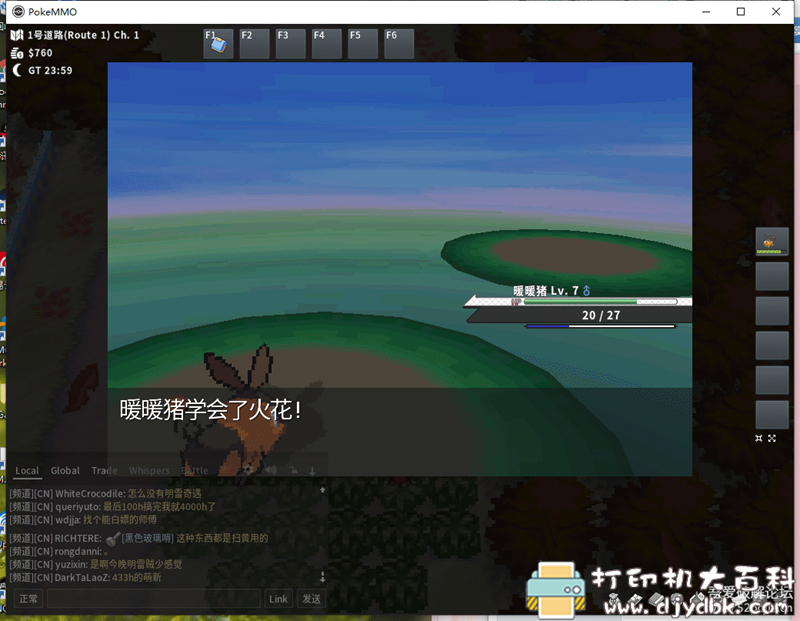The image size is (800, 621).
Task: Select the empty F2 hotkey slot
Action: tap(255, 43)
